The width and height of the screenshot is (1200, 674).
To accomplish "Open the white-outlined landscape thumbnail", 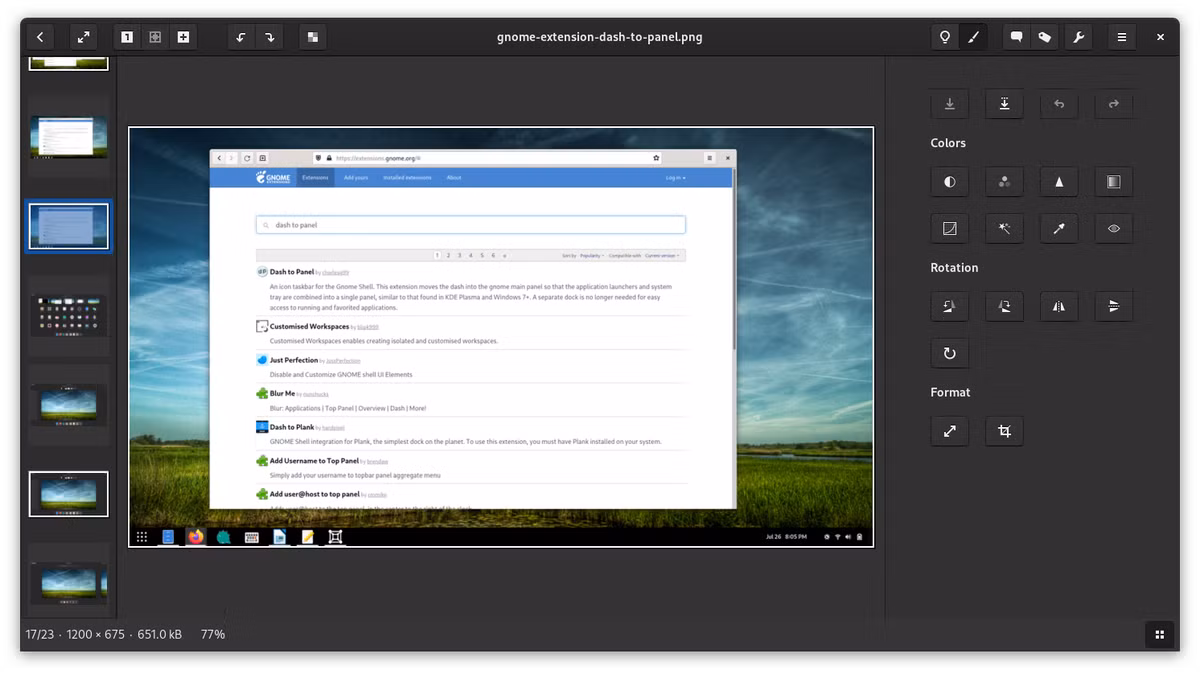I will 69,494.
